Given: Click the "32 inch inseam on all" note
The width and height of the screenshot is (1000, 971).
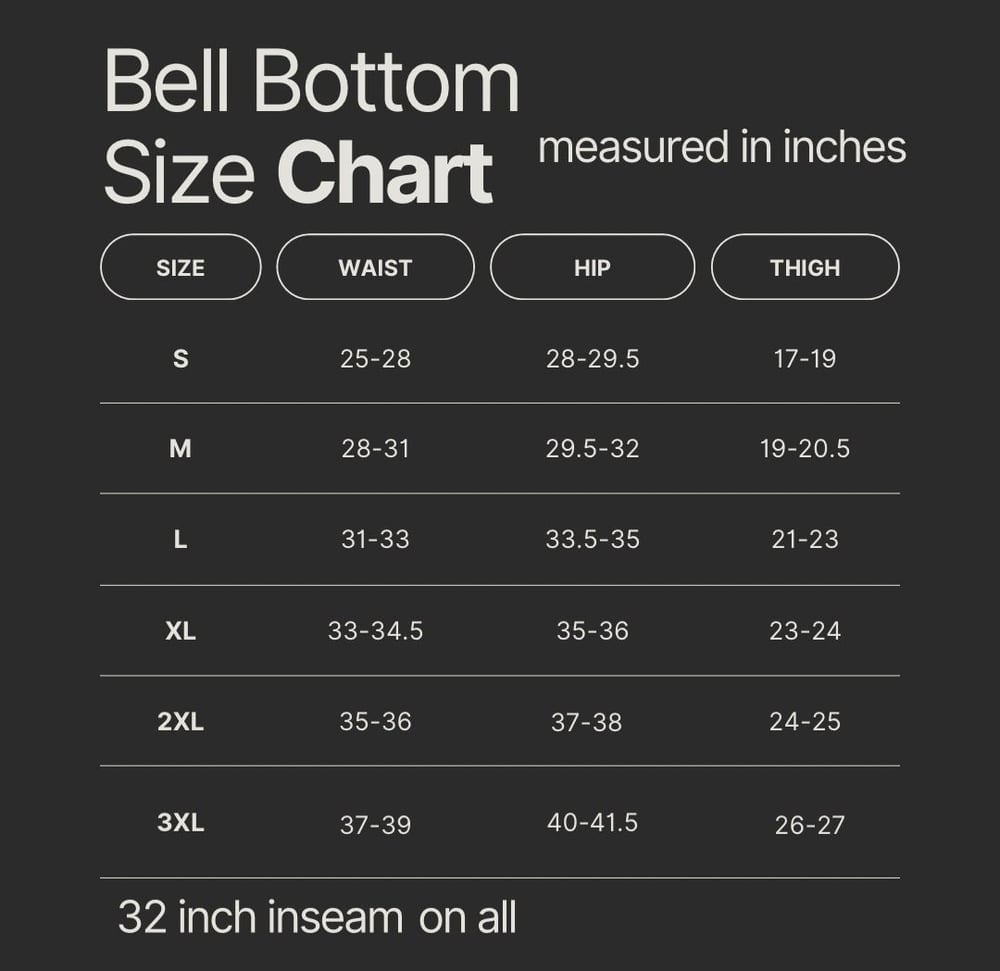Looking at the screenshot, I should coord(317,917).
